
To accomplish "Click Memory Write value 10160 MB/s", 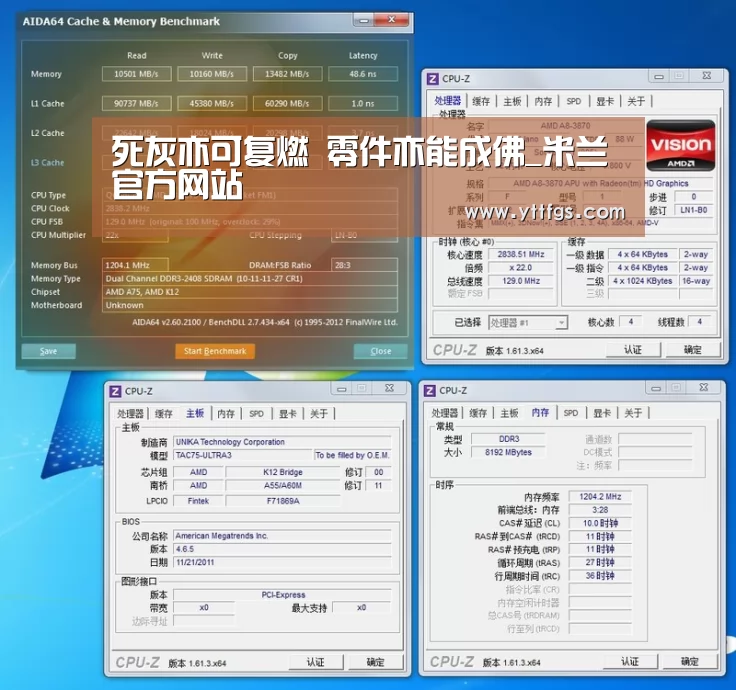I will pyautogui.click(x=212, y=74).
